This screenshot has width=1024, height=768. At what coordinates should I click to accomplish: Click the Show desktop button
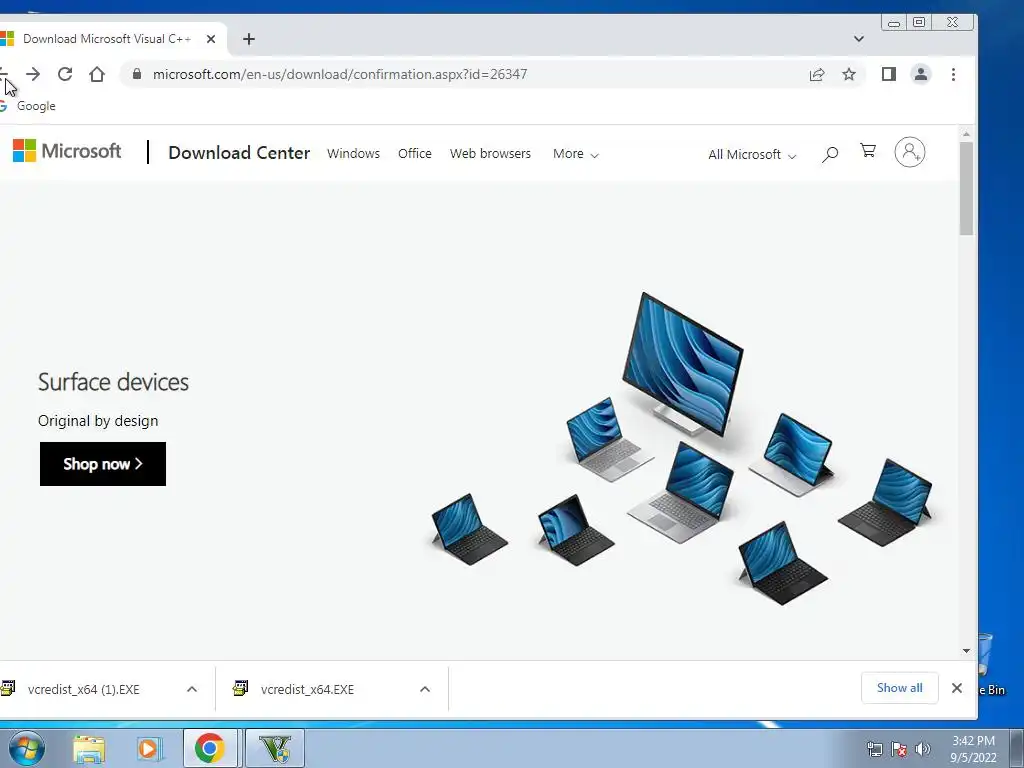1017,748
